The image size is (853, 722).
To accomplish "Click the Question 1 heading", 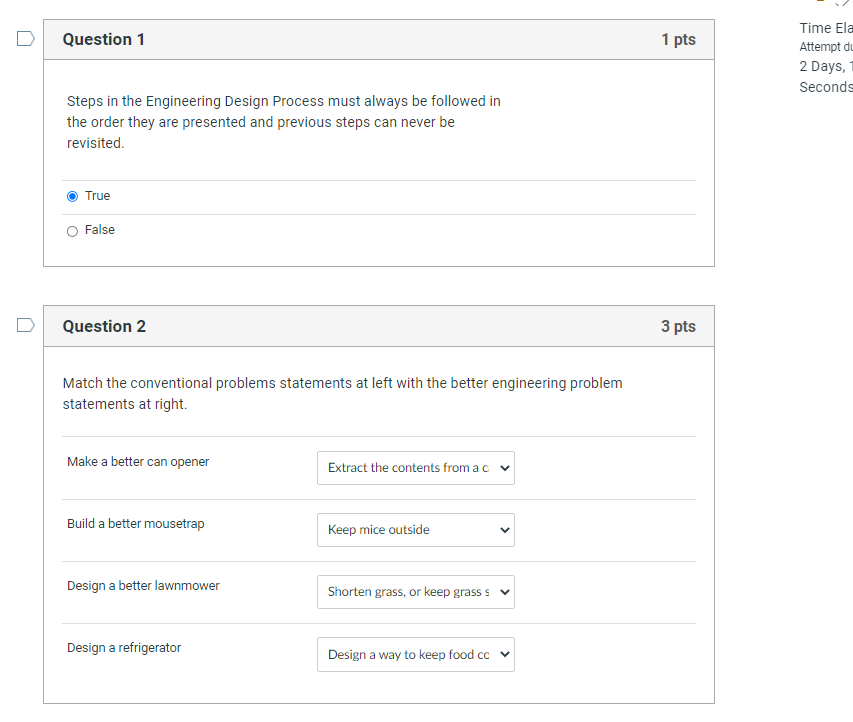I will 104,39.
